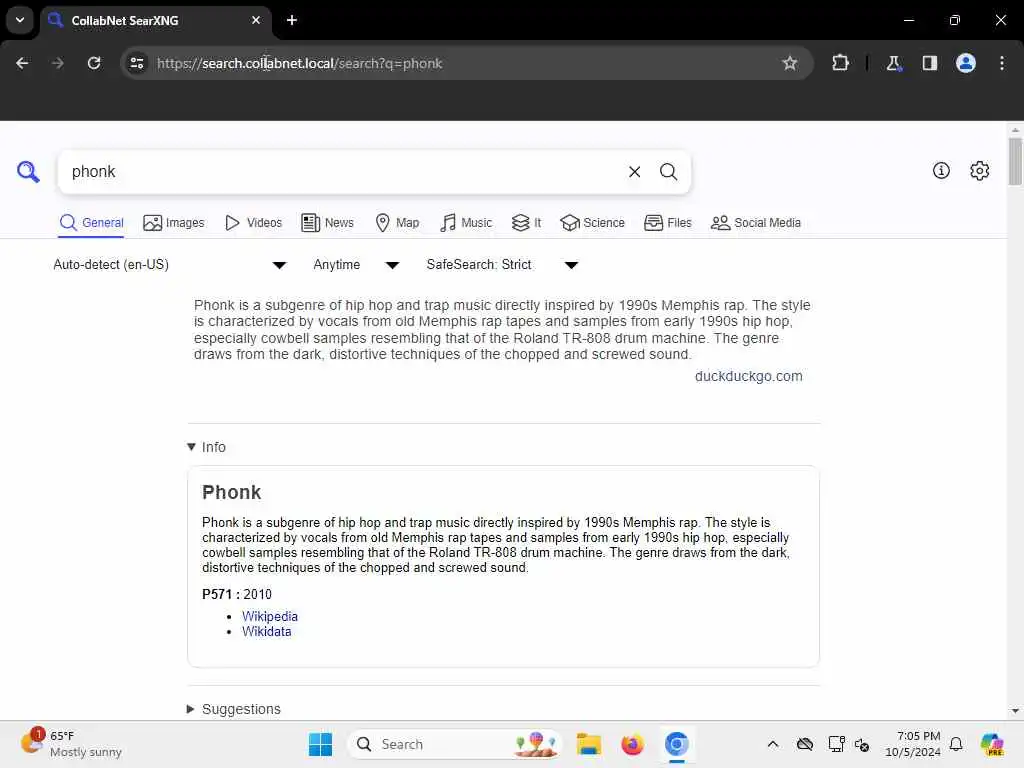Expand the Suggestions section
The image size is (1024, 768).
[x=234, y=709]
